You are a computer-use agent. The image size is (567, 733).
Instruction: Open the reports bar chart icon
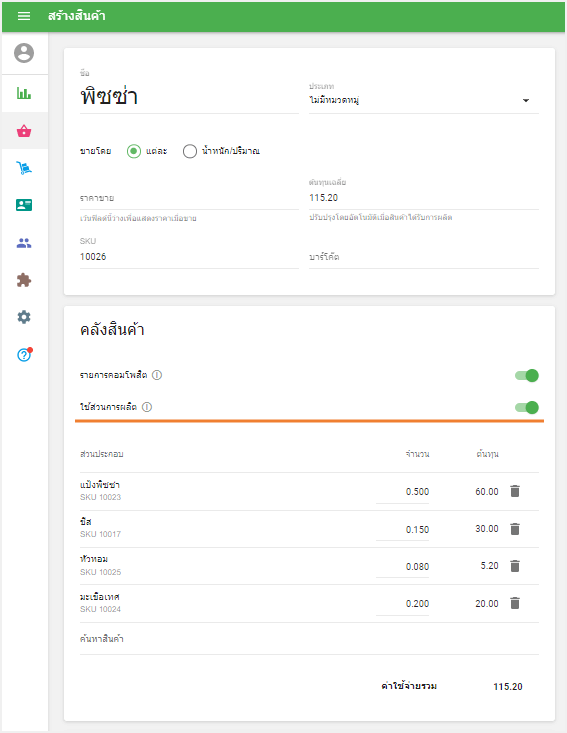coord(24,93)
